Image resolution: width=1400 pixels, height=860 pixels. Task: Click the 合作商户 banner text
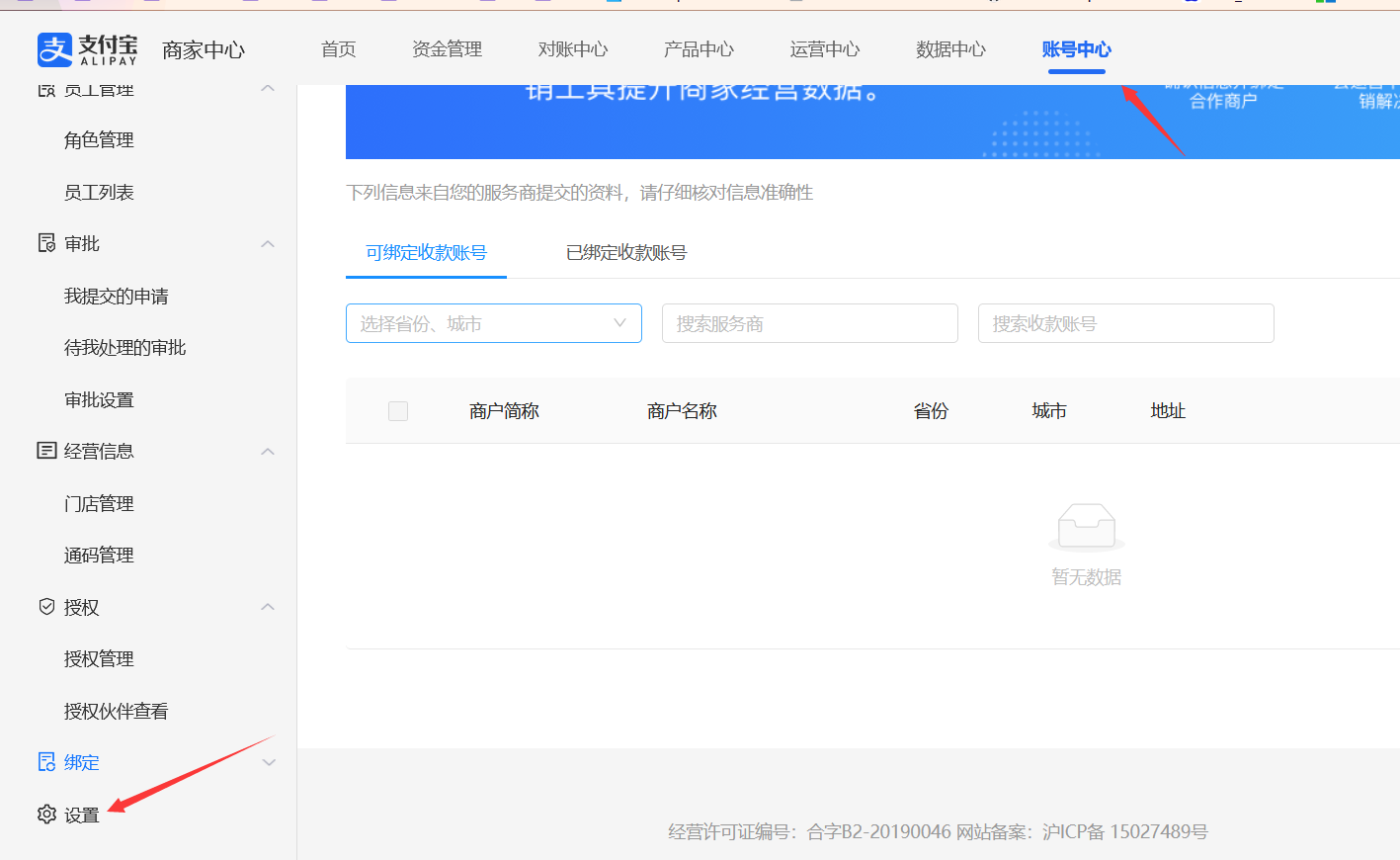pyautogui.click(x=1223, y=101)
